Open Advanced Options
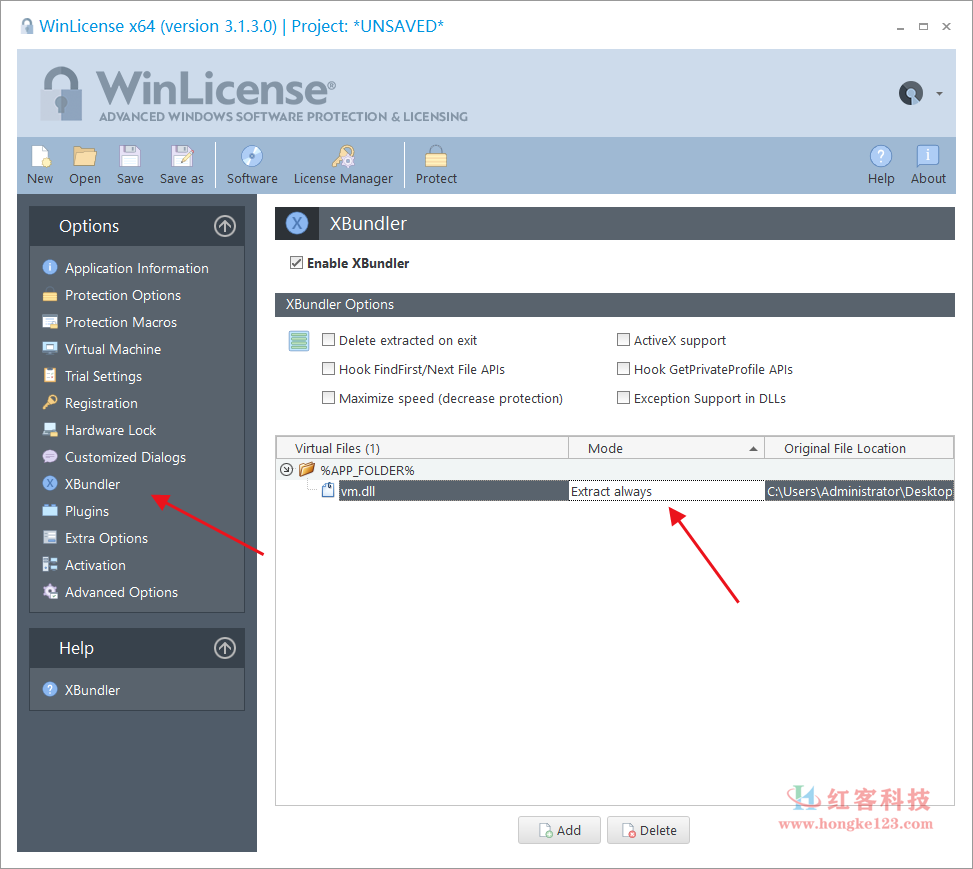The image size is (973, 869). pos(121,592)
